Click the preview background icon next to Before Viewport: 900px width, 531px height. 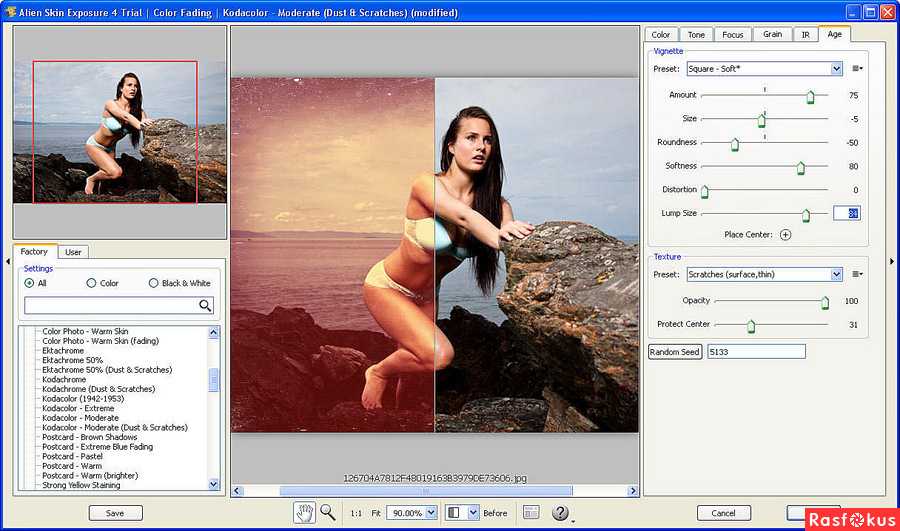pyautogui.click(x=531, y=513)
